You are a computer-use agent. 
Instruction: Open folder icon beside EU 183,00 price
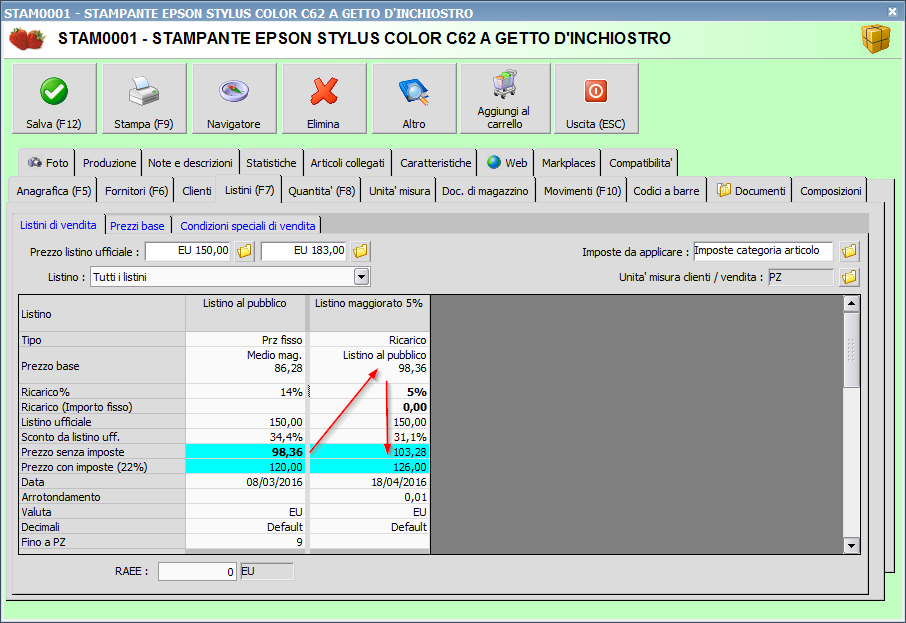click(x=361, y=251)
